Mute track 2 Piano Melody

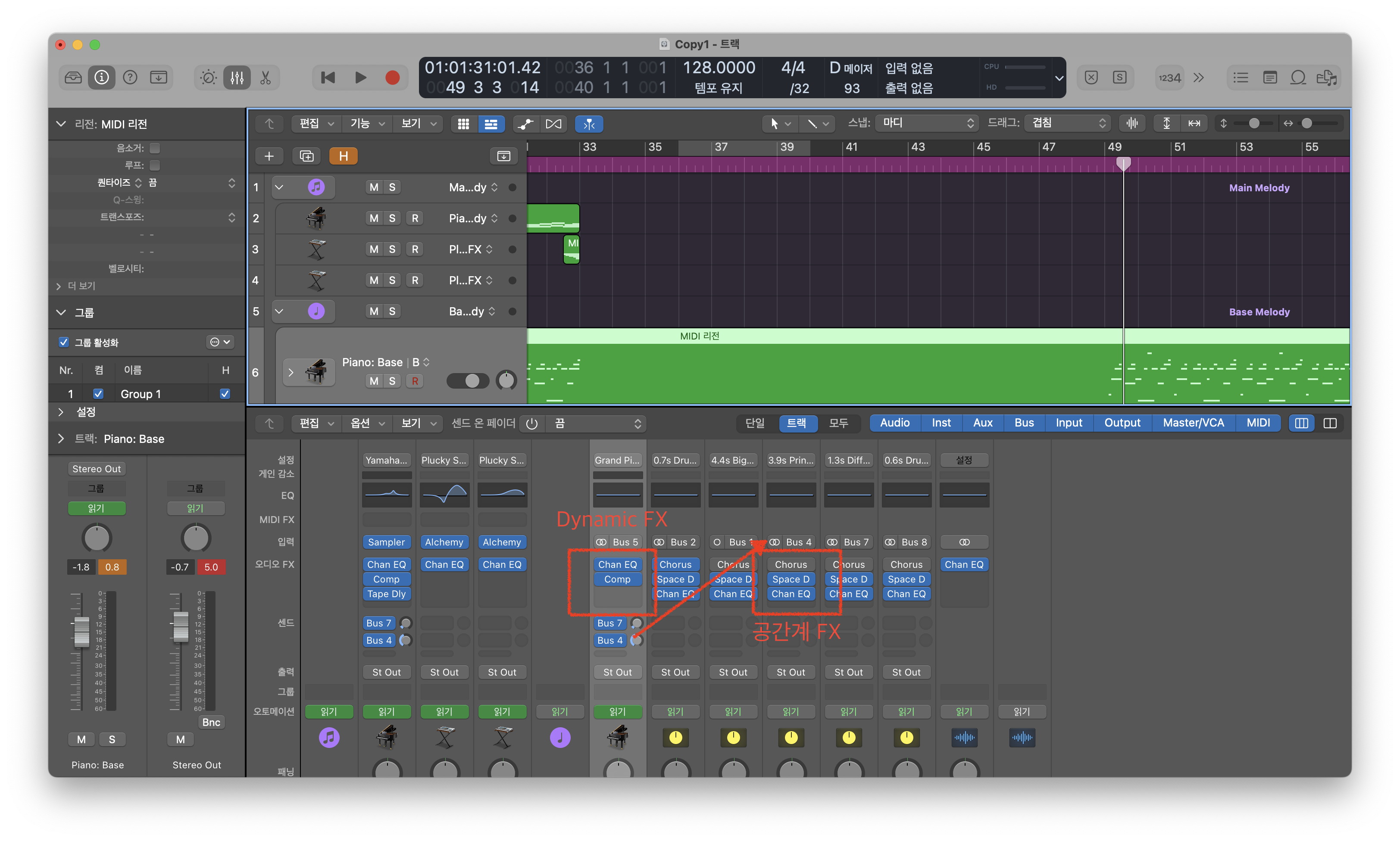click(374, 218)
